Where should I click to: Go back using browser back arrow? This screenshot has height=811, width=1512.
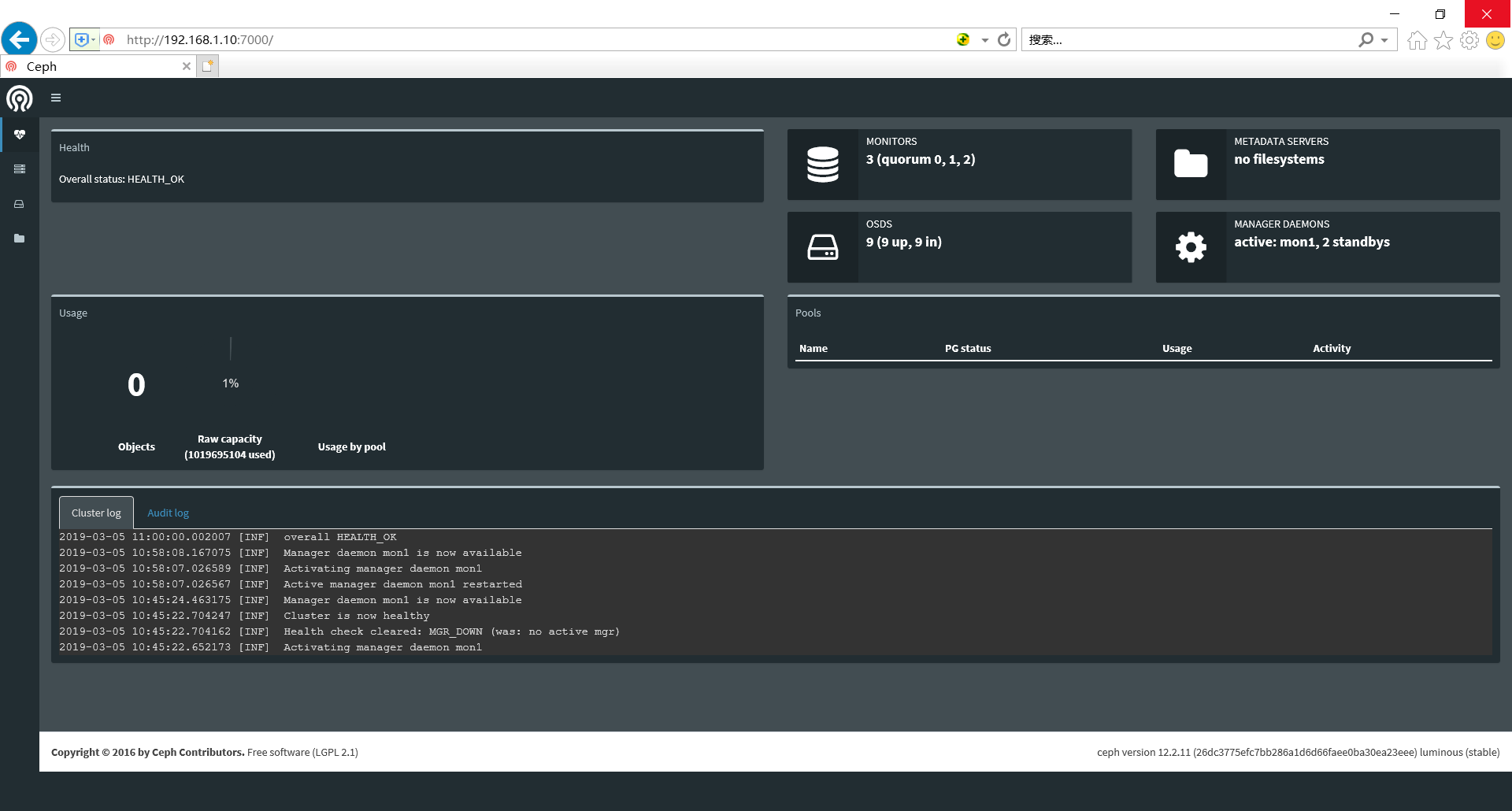pyautogui.click(x=20, y=39)
